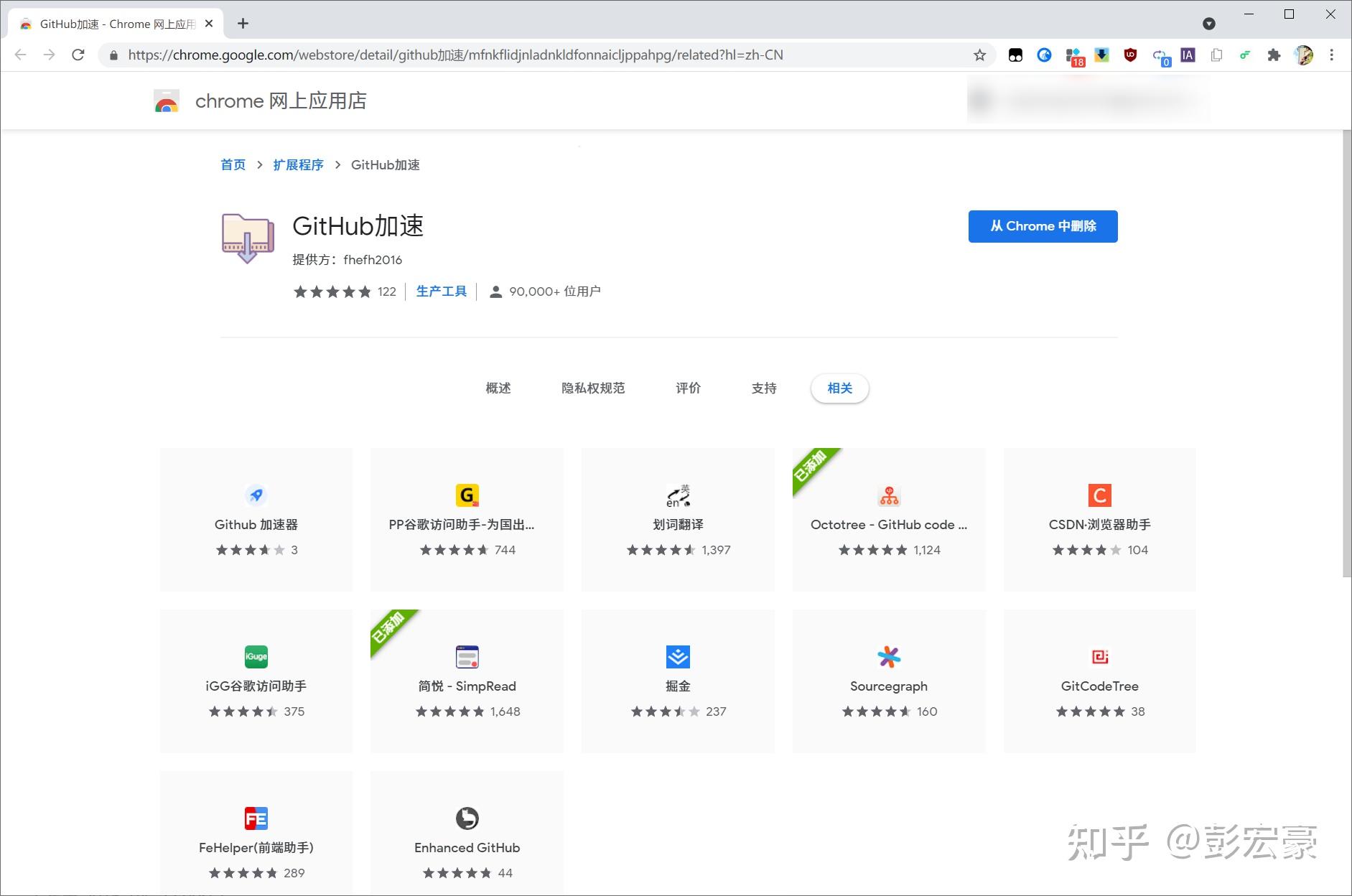Viewport: 1352px width, 896px height.
Task: Switch to the 支持 tab
Action: 764,388
